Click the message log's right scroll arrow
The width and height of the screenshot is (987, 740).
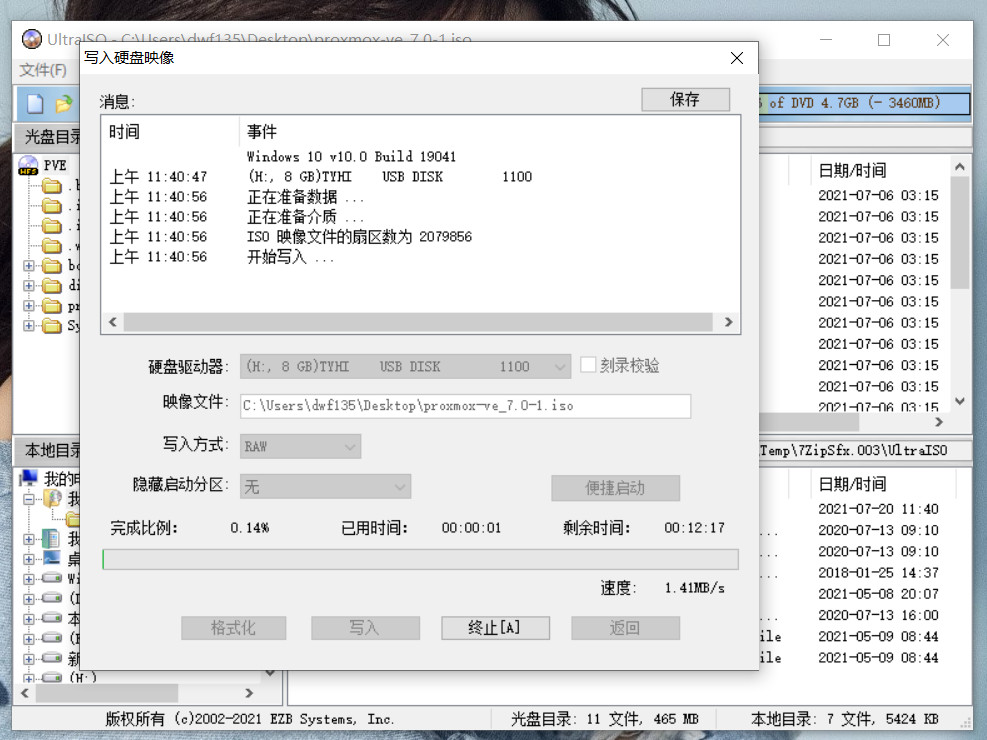(x=728, y=322)
